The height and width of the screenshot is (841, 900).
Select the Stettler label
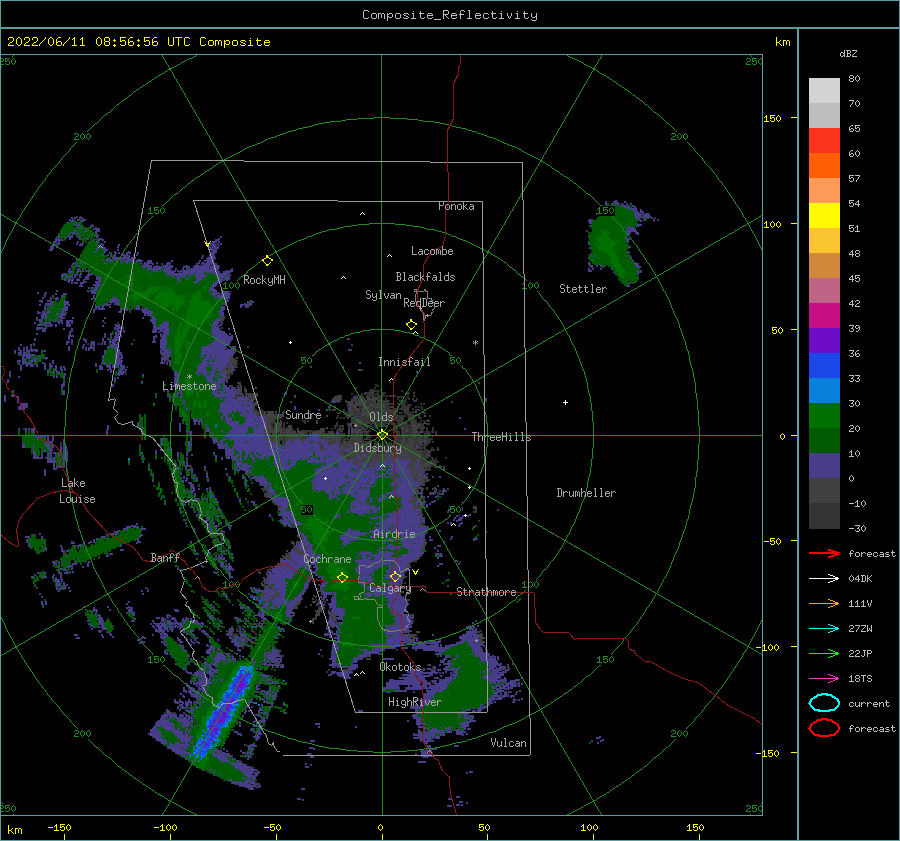tap(583, 289)
